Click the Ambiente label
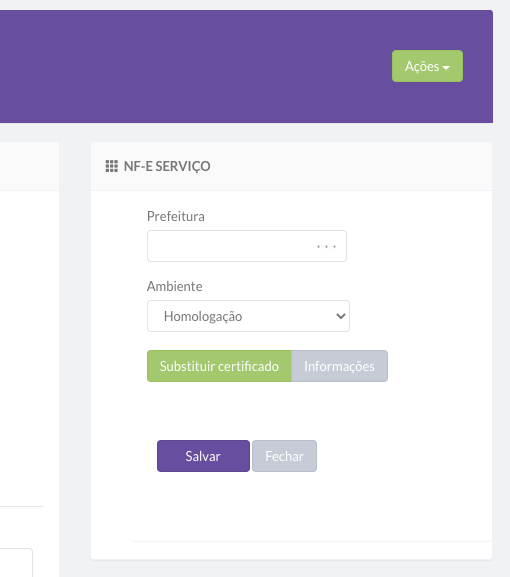Viewport: 510px width, 577px height. pyautogui.click(x=174, y=286)
